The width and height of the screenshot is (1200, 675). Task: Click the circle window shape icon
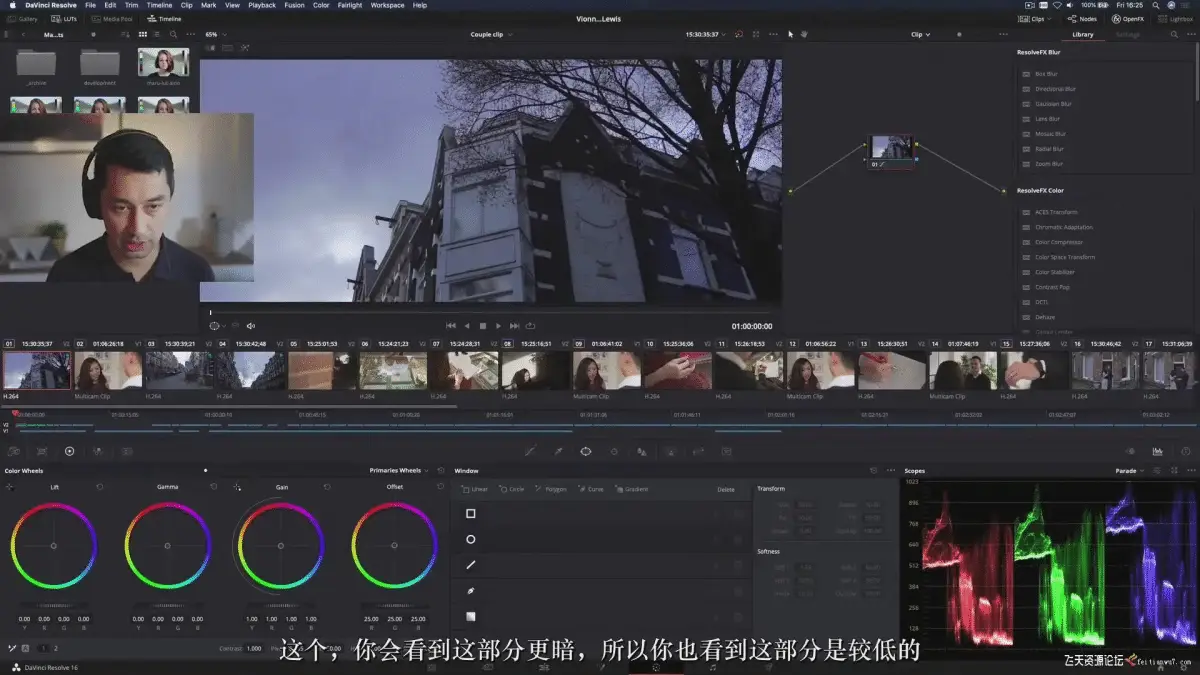pos(471,540)
